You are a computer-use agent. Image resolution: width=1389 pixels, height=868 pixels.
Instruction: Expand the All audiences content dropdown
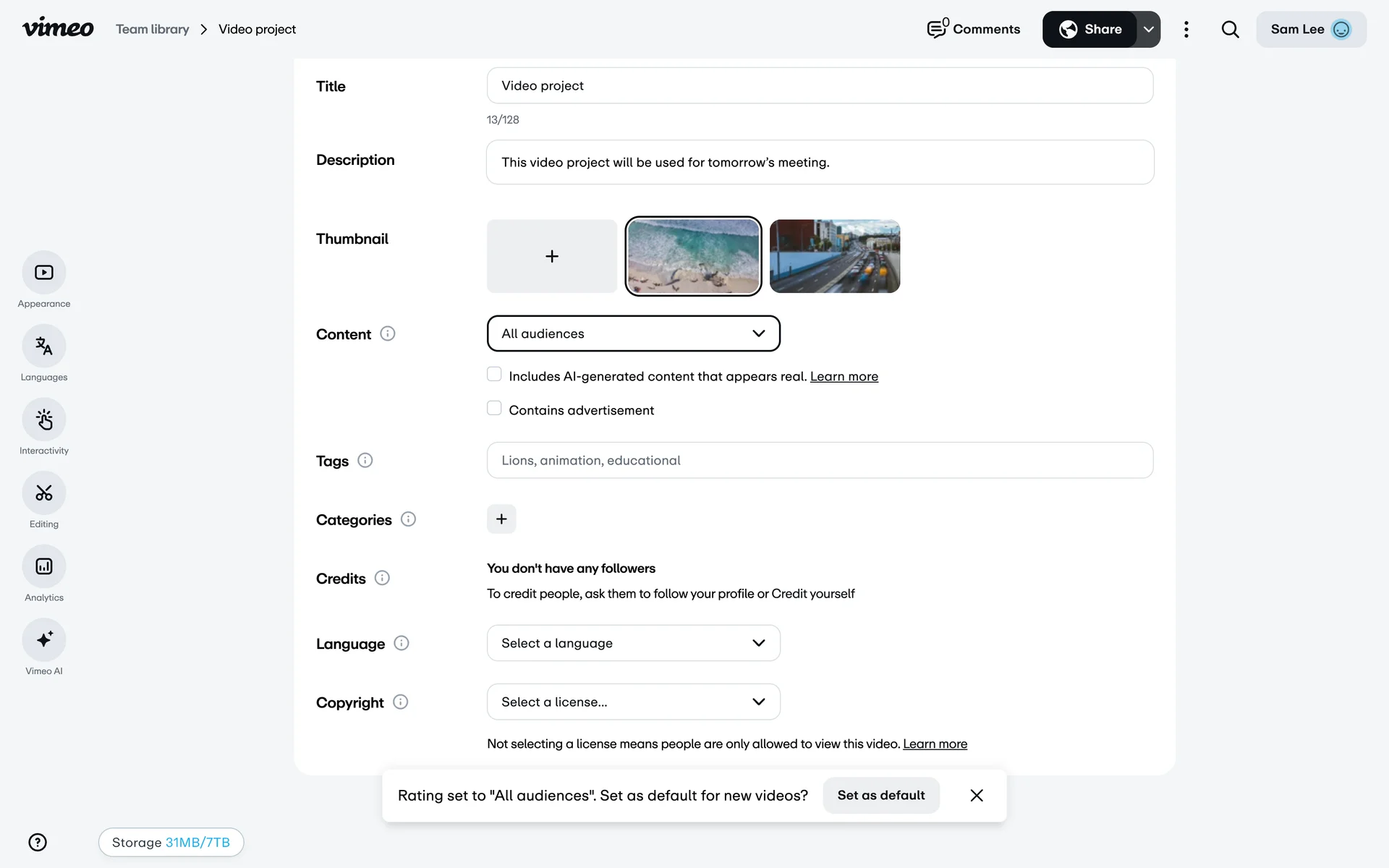[633, 333]
